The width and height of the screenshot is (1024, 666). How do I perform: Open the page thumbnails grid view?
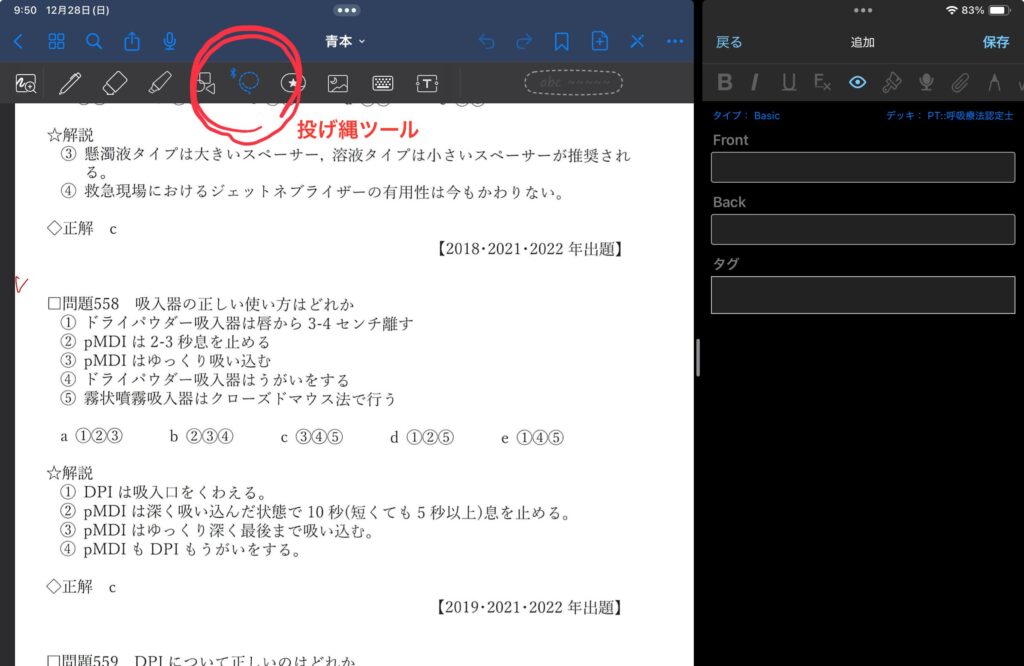click(x=56, y=41)
